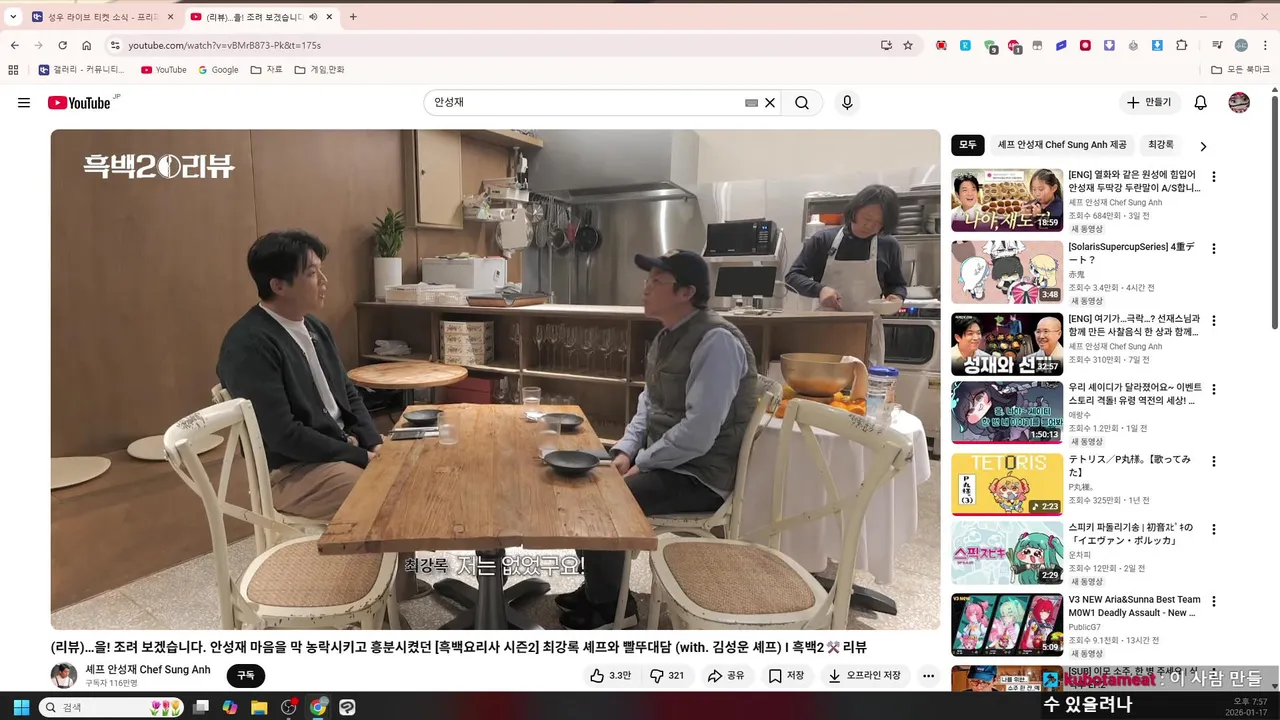Open the notifications bell
The height and width of the screenshot is (720, 1280).
click(1201, 103)
